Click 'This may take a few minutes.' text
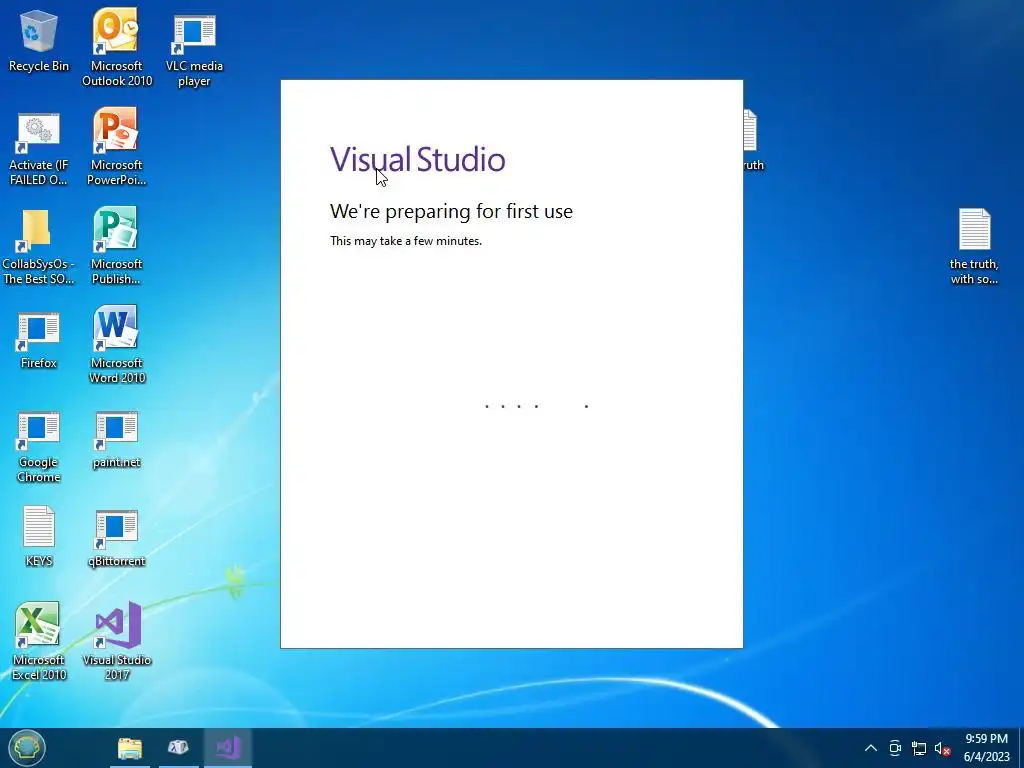The width and height of the screenshot is (1024, 768). 406,241
